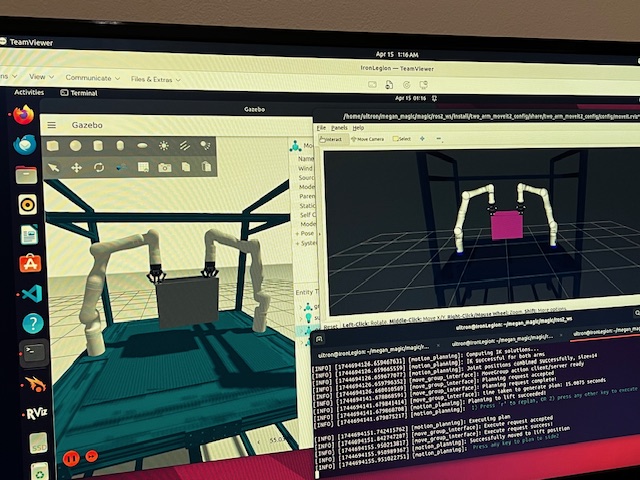
Task: Open the TeamViewer View dropdown
Action: click(40, 76)
